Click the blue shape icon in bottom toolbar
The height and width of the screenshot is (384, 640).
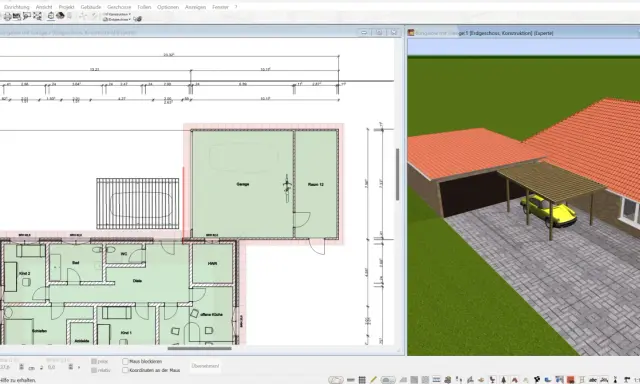pos(547,380)
